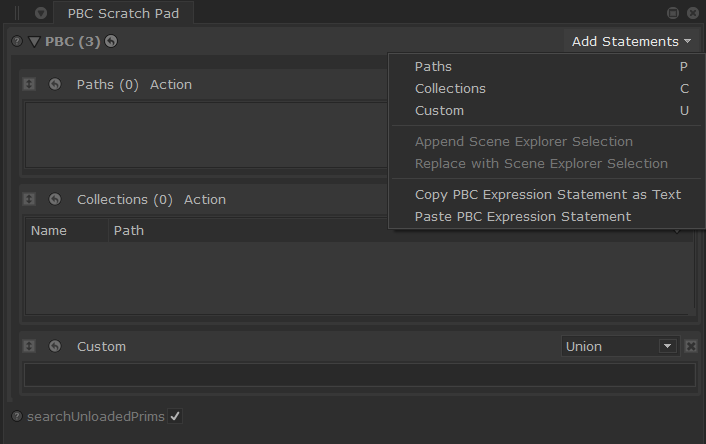706x444 pixels.
Task: Uncheck the searchUnloadedPrims checkbox
Action: click(x=175, y=416)
